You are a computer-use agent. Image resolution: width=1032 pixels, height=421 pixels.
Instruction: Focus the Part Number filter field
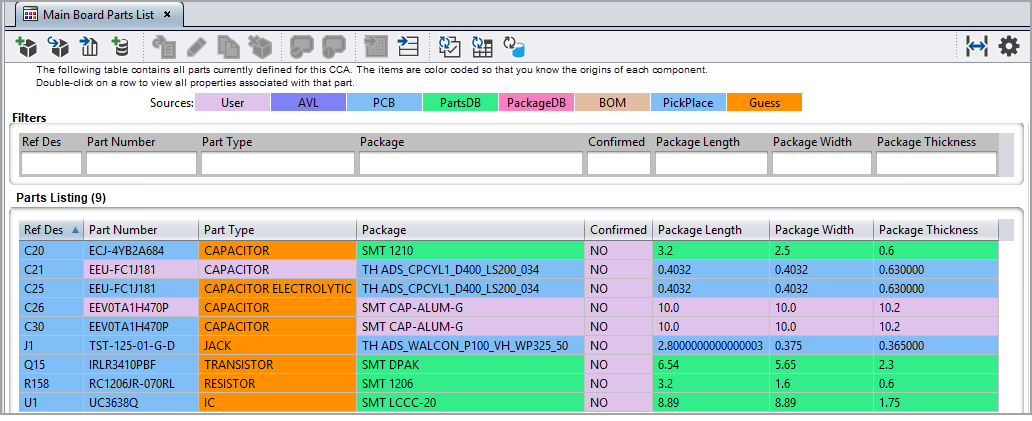(142, 163)
